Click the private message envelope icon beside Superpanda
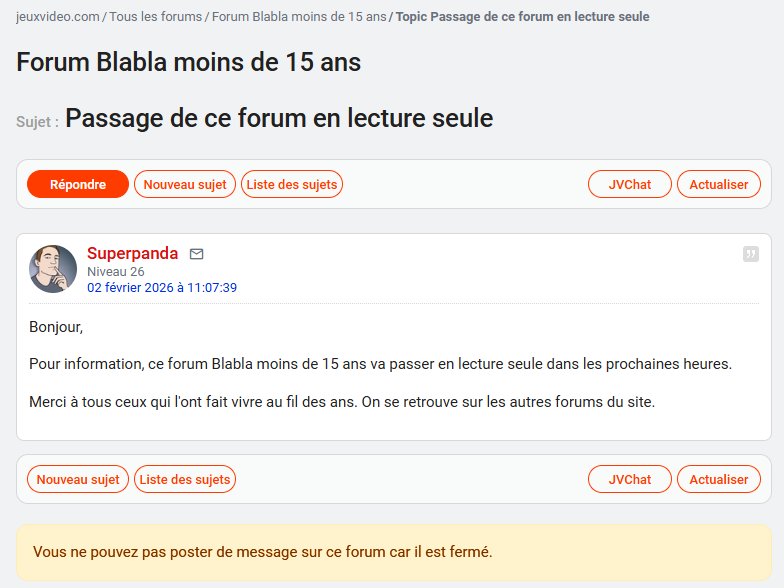784x588 pixels. coord(197,254)
